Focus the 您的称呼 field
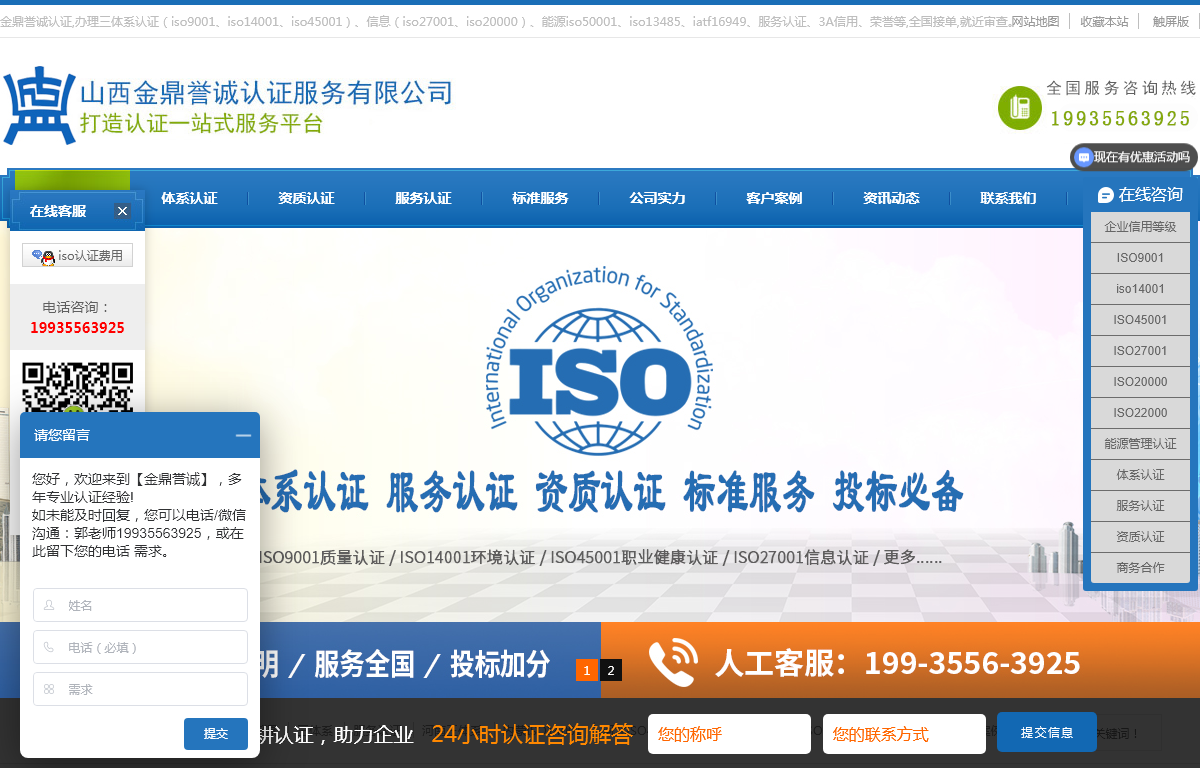This screenshot has height=768, width=1200. (729, 734)
